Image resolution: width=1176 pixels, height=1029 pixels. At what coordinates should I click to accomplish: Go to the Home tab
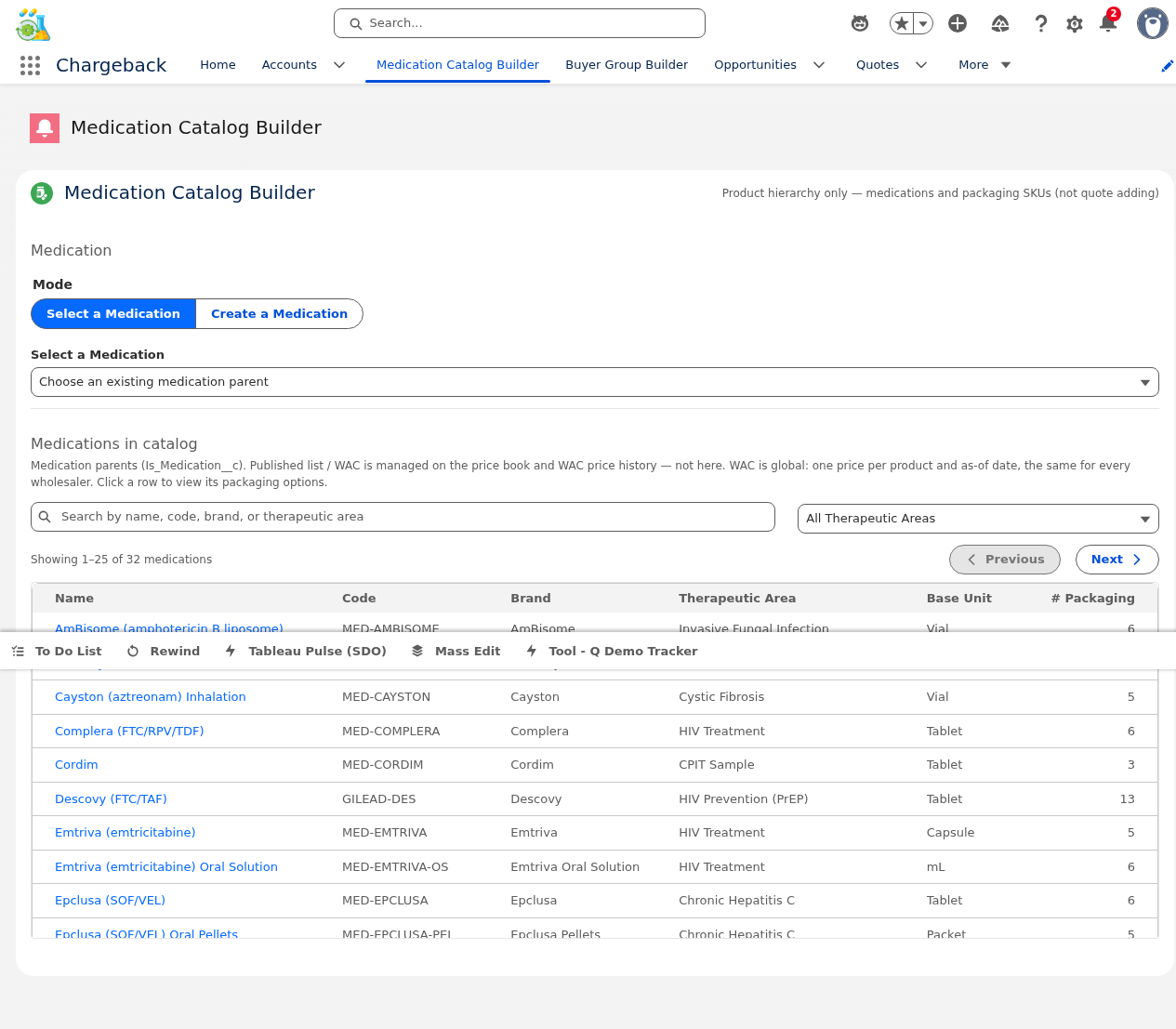click(x=218, y=65)
